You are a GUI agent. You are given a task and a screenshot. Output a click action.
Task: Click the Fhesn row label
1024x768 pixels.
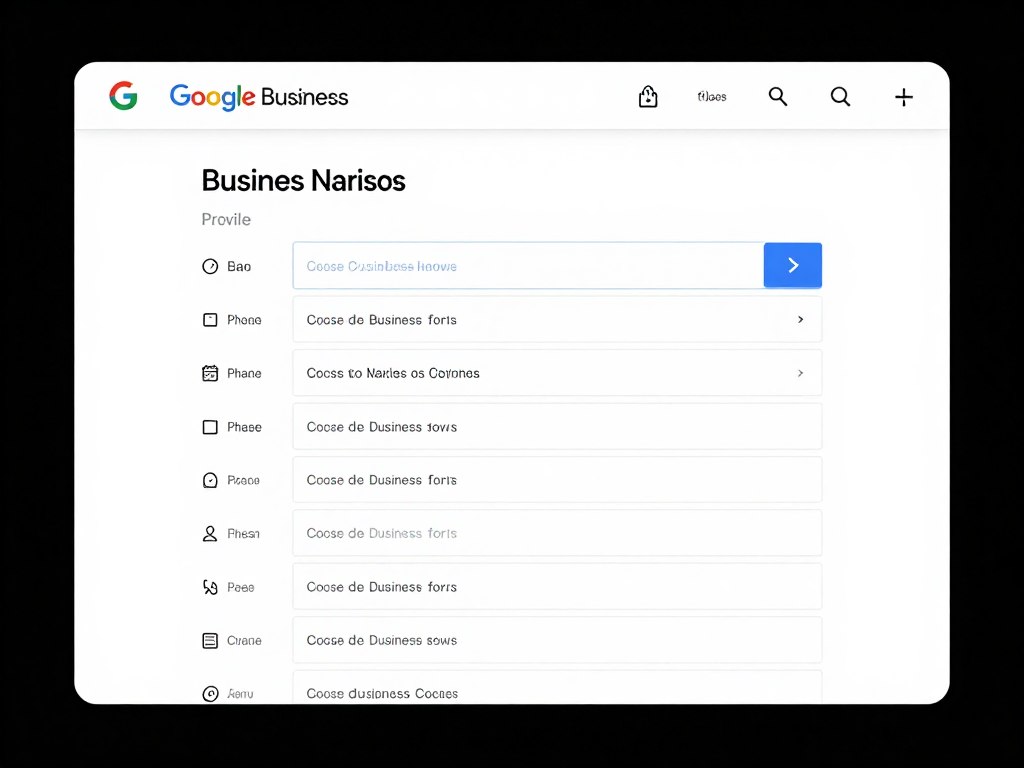(244, 534)
